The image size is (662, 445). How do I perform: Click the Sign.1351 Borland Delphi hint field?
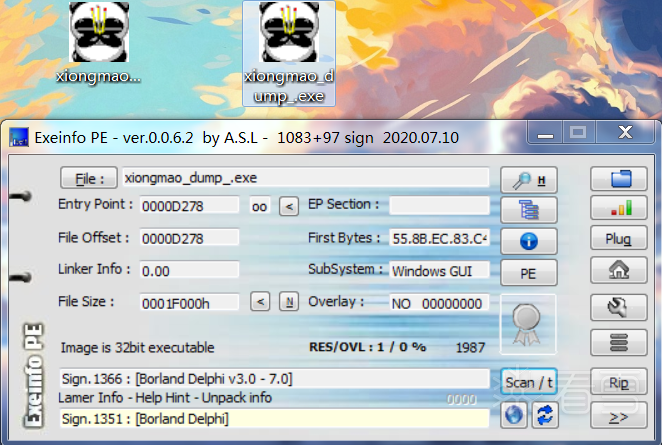[x=274, y=418]
